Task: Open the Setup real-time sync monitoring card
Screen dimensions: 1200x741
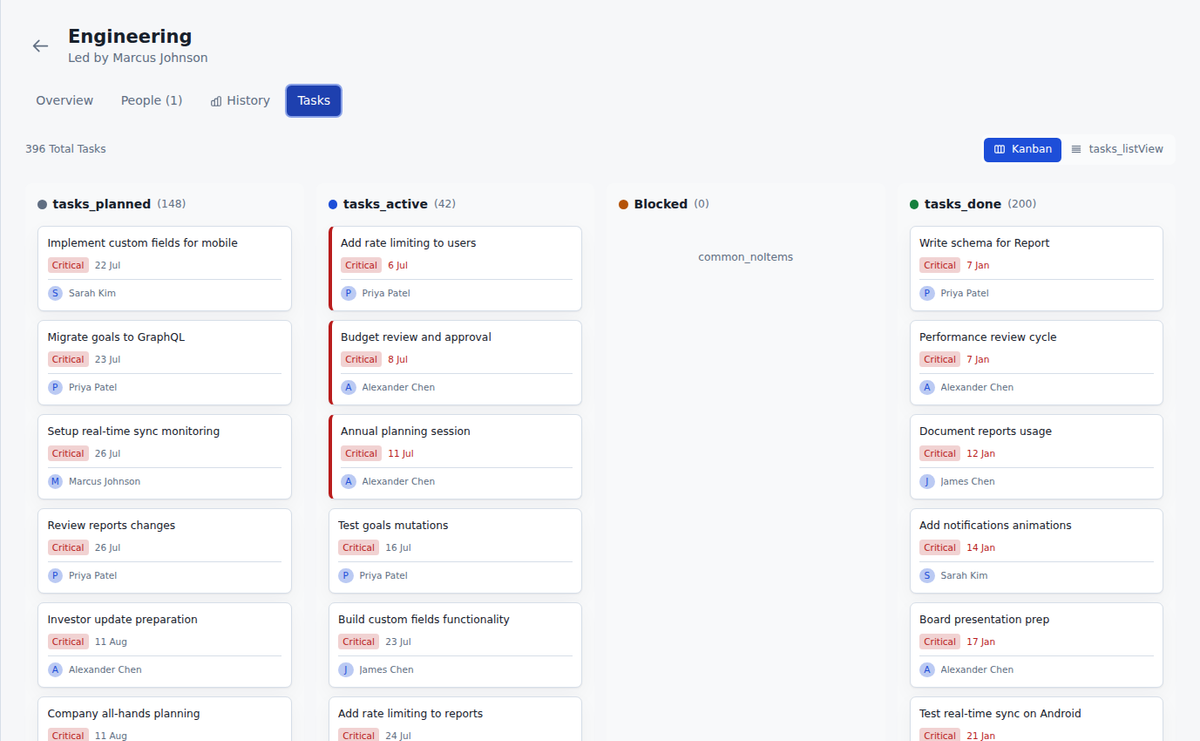Action: coord(165,457)
